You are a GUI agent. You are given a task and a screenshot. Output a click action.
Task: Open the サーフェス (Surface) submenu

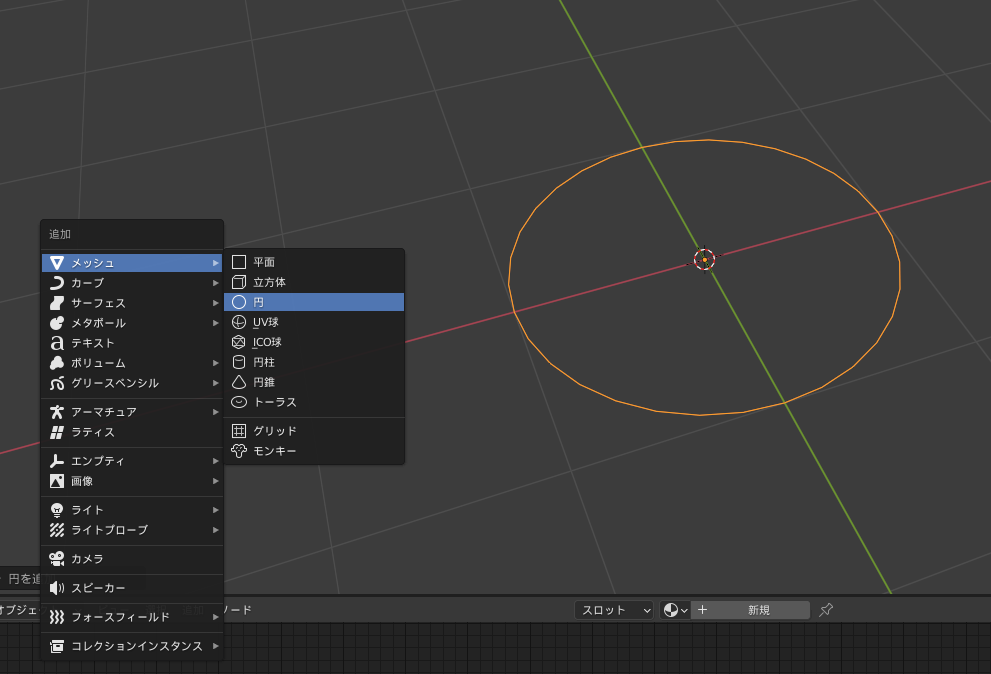click(131, 303)
